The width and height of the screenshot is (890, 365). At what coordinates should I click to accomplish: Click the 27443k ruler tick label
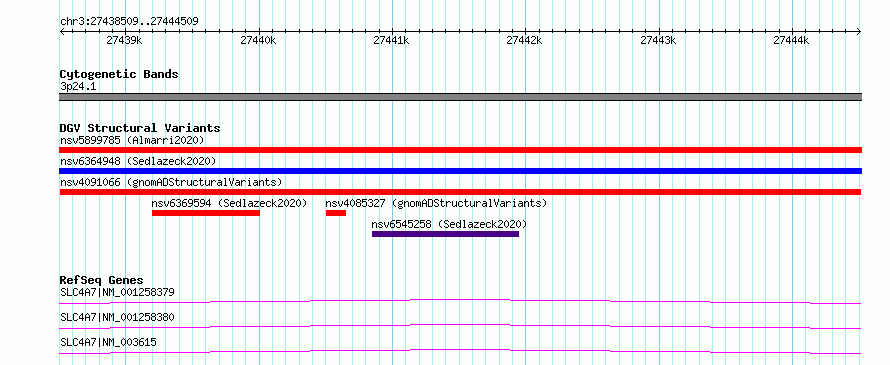(658, 40)
